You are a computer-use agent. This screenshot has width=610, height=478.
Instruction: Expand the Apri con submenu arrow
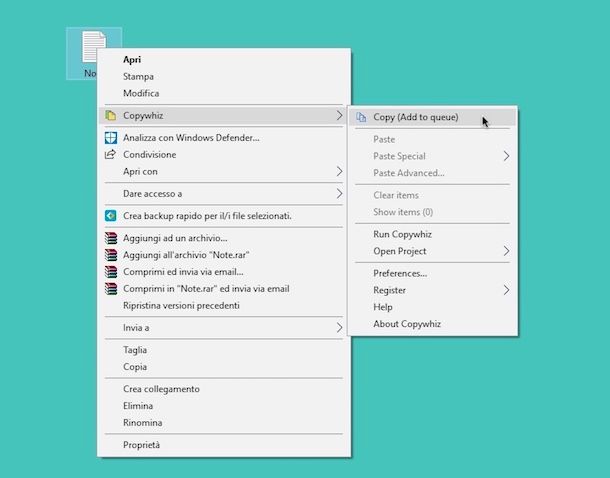(x=339, y=172)
